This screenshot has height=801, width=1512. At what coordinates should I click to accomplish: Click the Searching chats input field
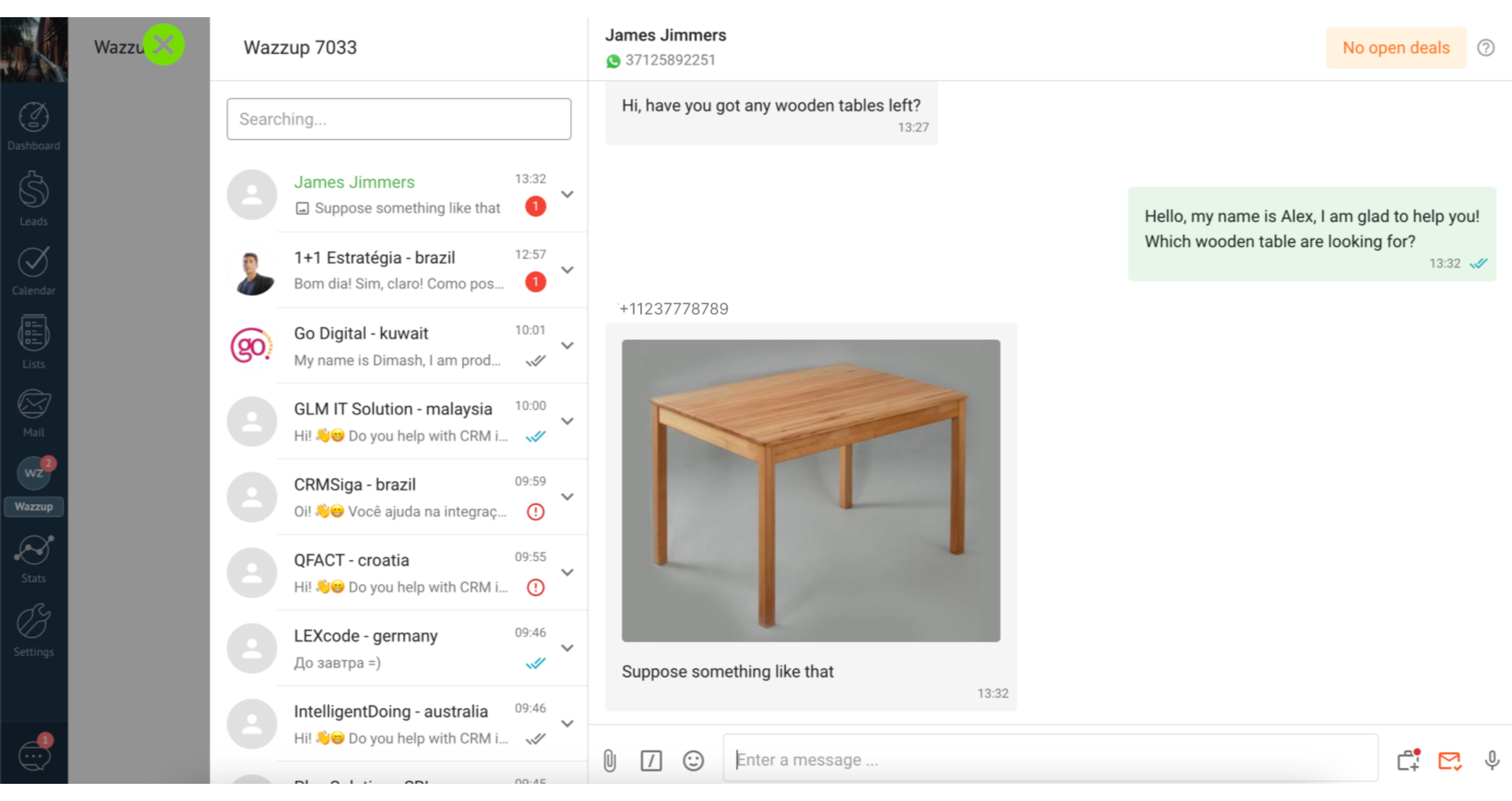399,119
